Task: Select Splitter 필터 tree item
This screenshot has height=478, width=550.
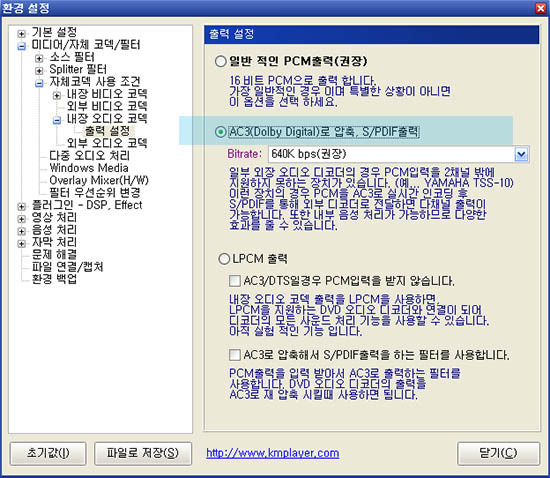Action: (78, 69)
